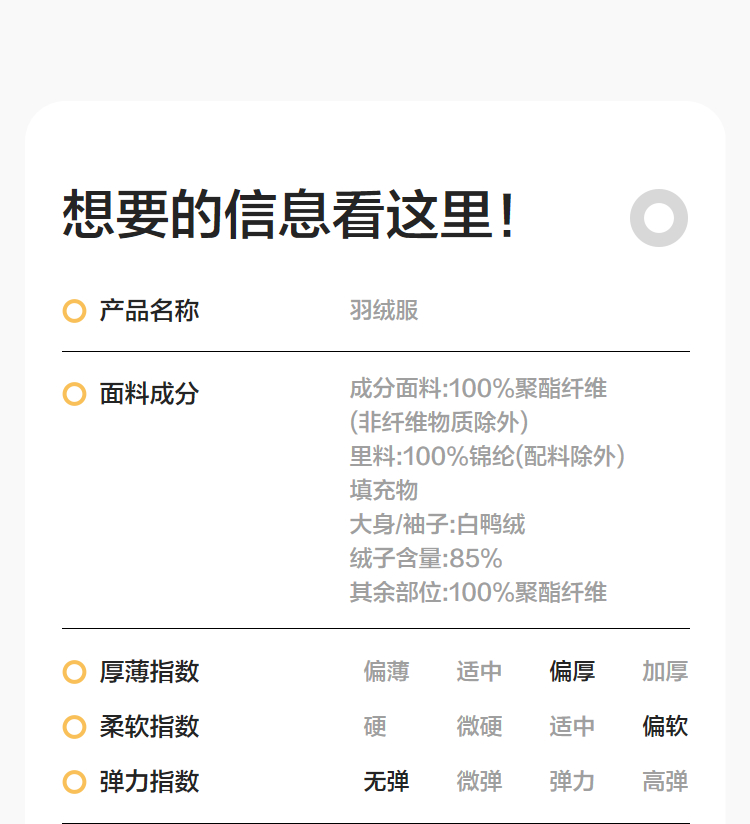Select 高弹 elasticity option
The height and width of the screenshot is (824, 750).
665,781
